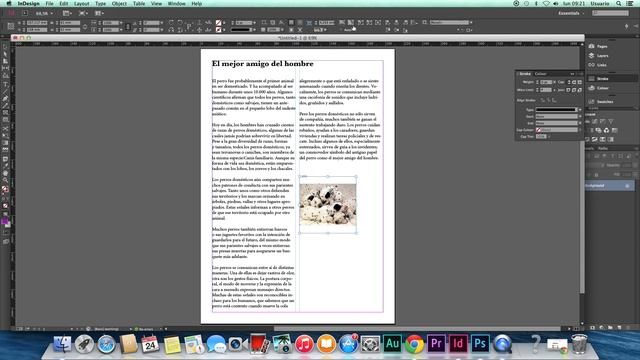The height and width of the screenshot is (360, 640).
Task: Select the Eyedropper tool
Action: pyautogui.click(x=5, y=166)
